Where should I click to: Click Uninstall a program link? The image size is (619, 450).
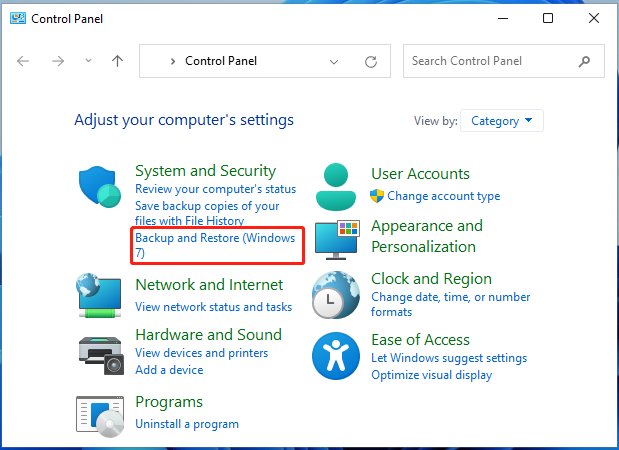pyautogui.click(x=187, y=424)
